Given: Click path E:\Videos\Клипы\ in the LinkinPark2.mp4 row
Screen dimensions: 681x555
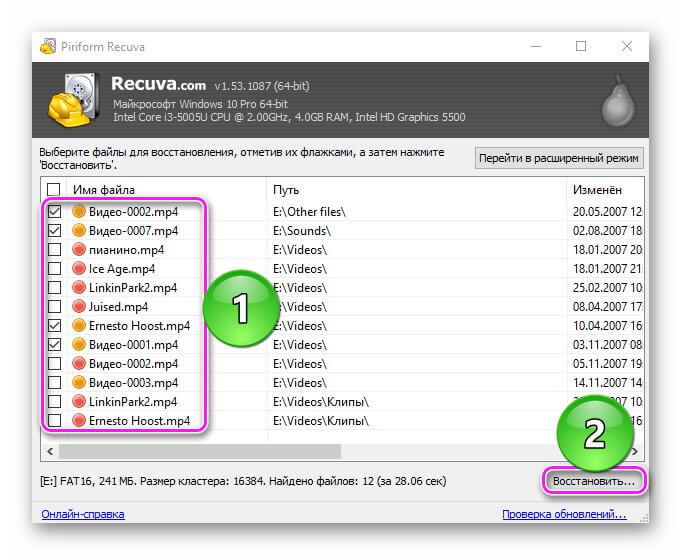Looking at the screenshot, I should (321, 402).
